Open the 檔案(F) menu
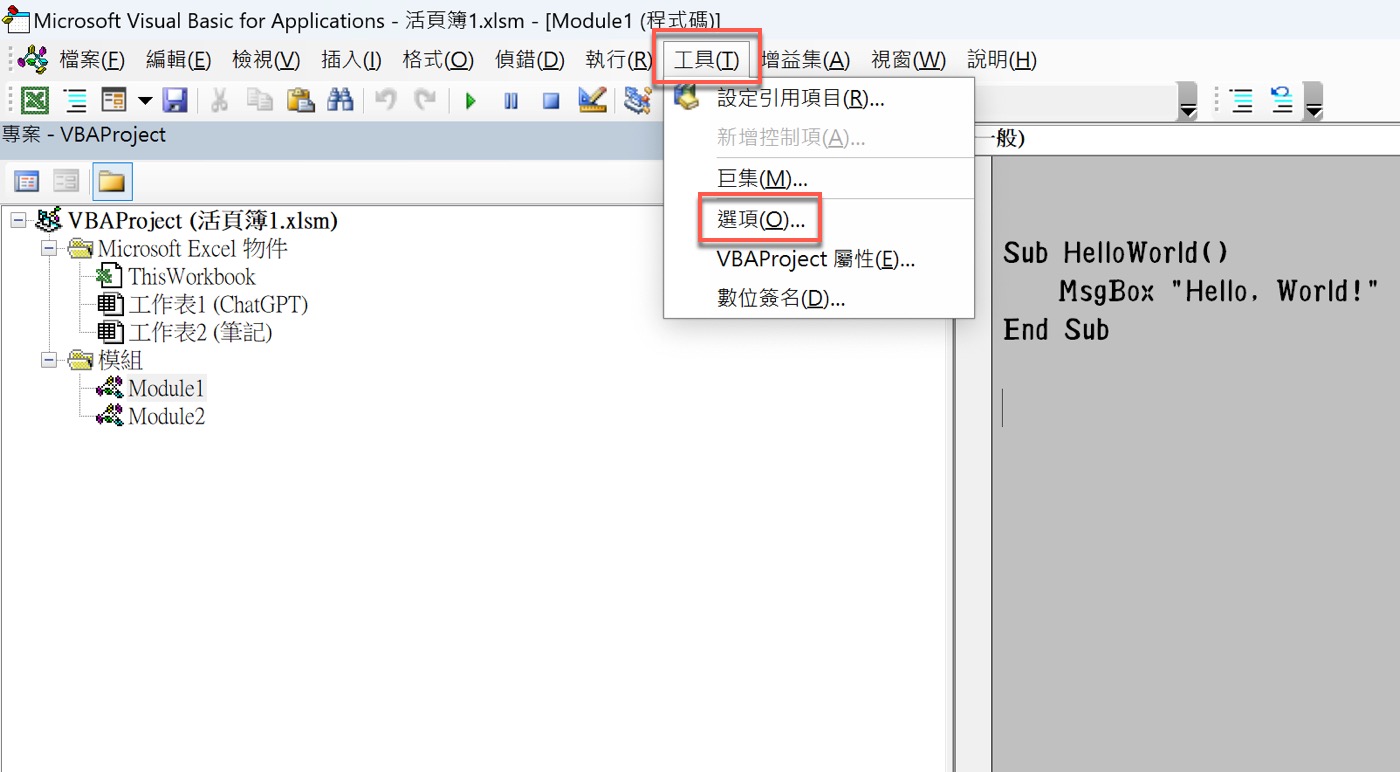The width and height of the screenshot is (1400, 772). [x=92, y=60]
